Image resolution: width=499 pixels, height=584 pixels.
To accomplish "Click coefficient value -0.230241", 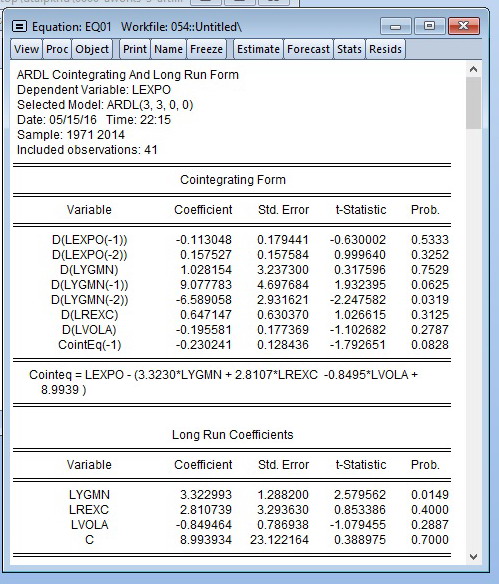I will pos(204,345).
